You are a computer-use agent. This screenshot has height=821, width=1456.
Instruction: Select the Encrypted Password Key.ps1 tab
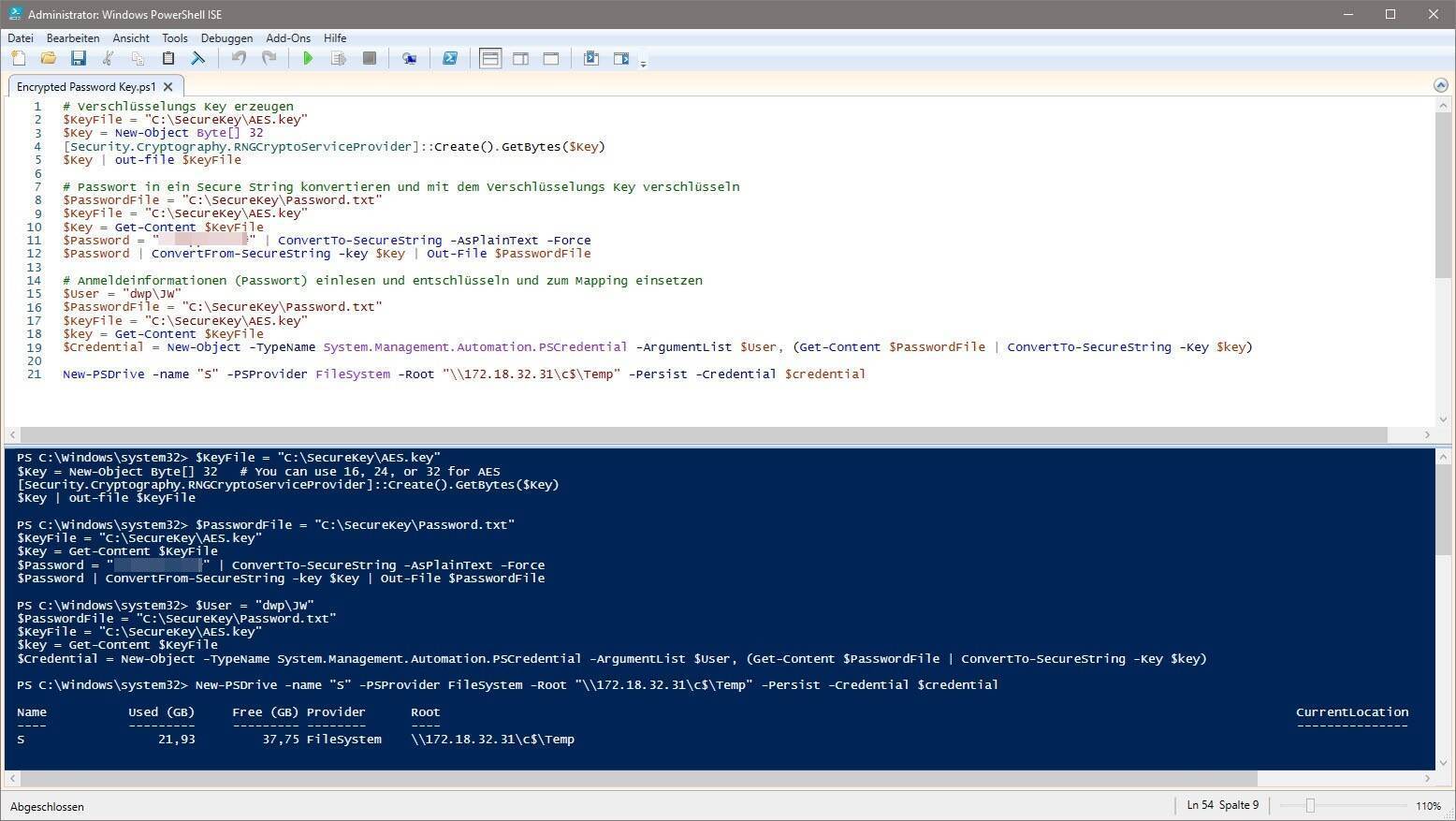(86, 86)
